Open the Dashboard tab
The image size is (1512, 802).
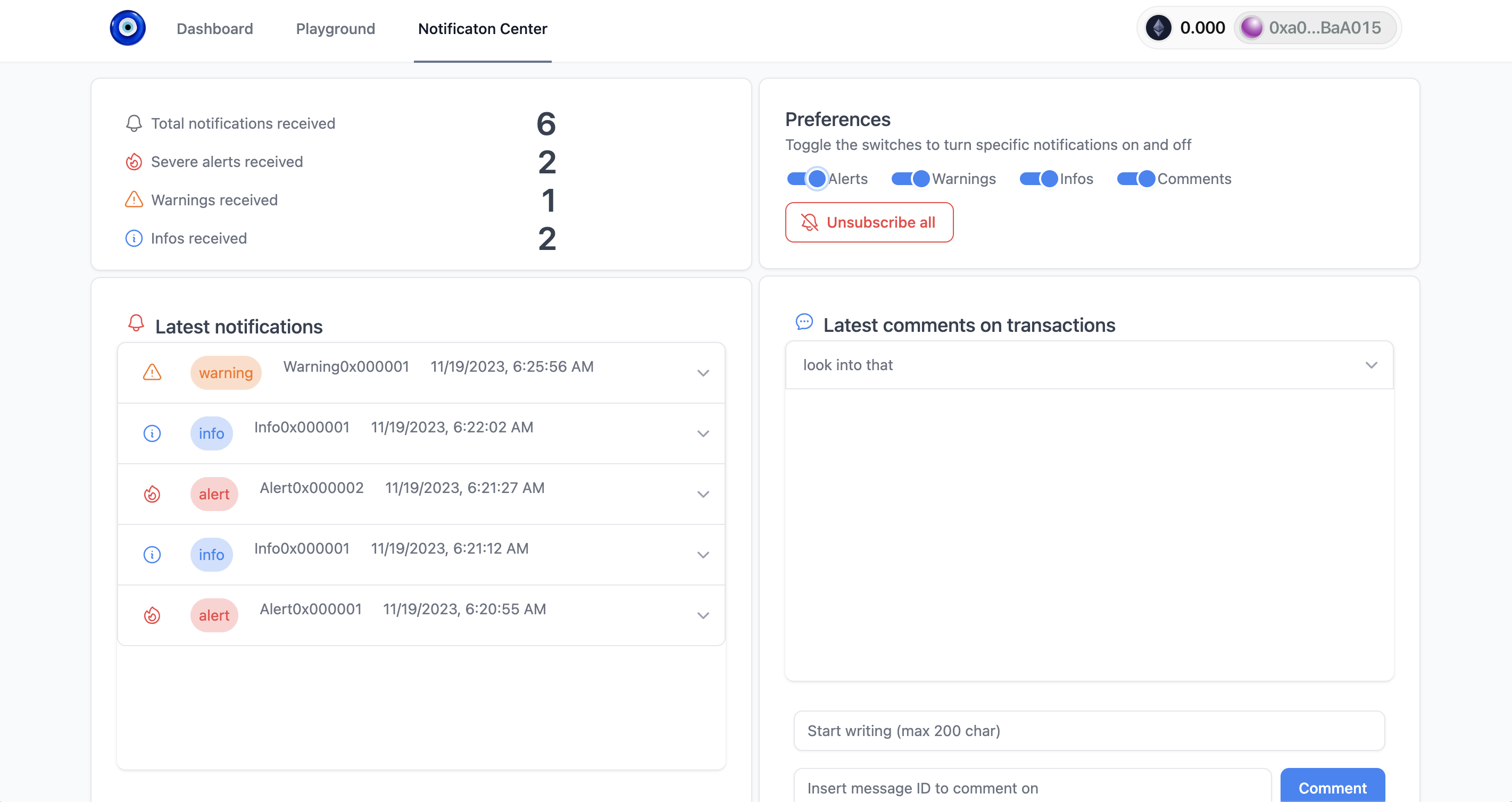pos(215,29)
